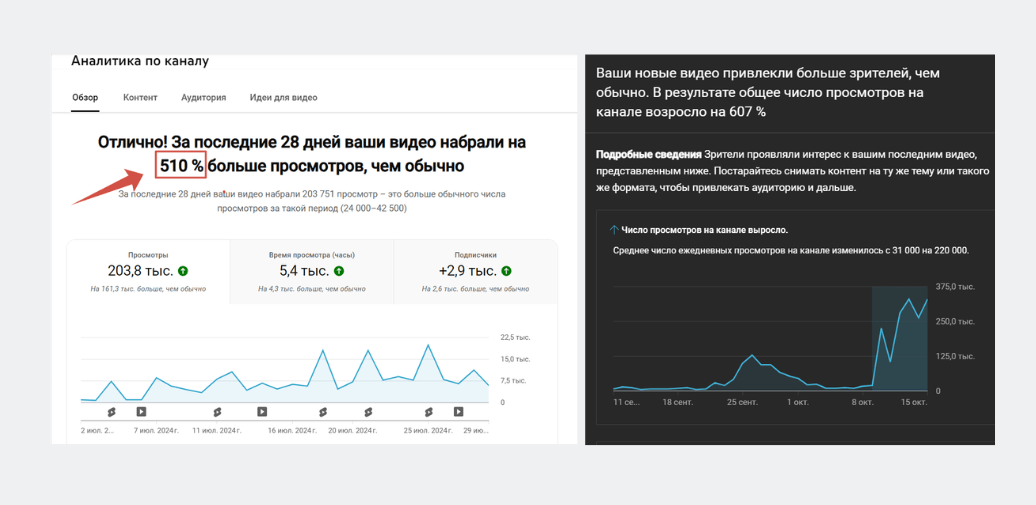Open the Идеи для видео tab
This screenshot has height=505, width=1036.
[x=283, y=98]
